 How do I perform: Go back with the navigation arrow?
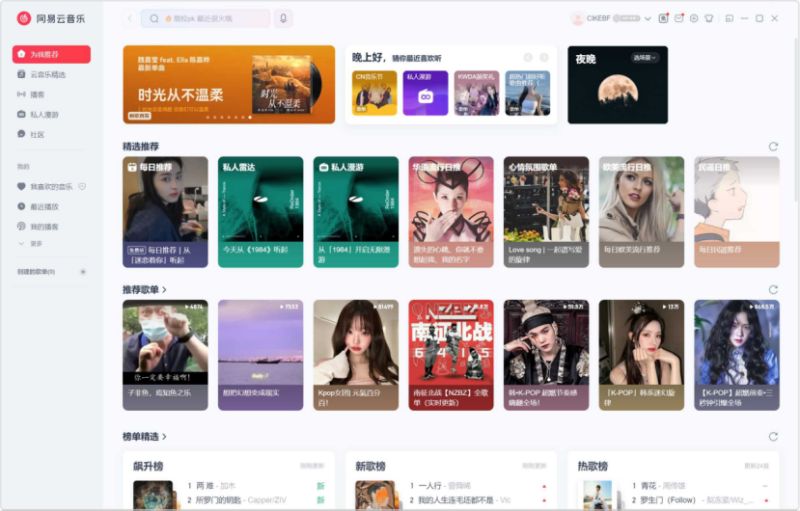click(x=130, y=18)
